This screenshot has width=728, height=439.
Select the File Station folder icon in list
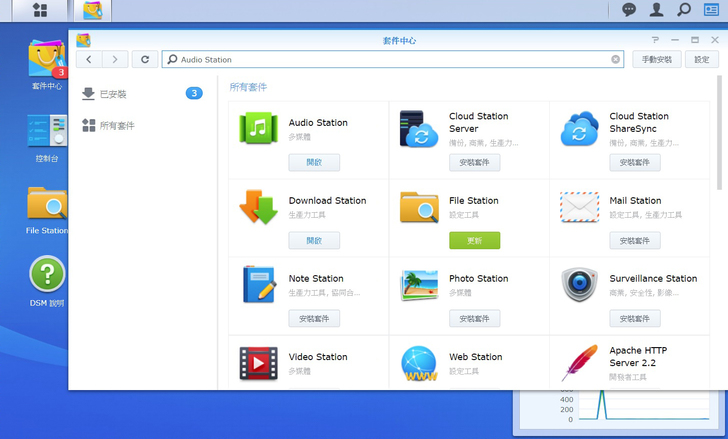[x=419, y=207]
